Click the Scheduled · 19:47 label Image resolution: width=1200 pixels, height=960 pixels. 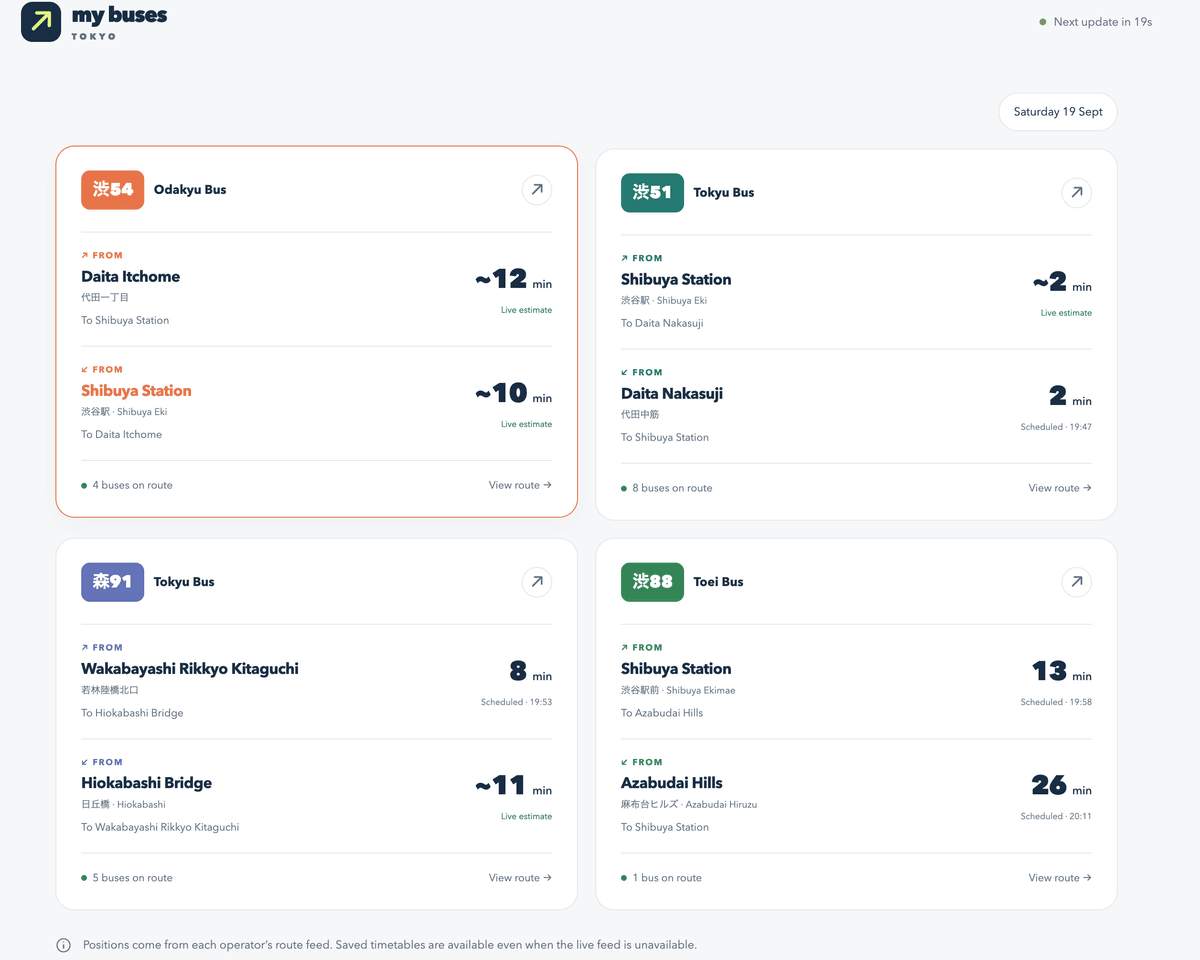pos(1056,427)
